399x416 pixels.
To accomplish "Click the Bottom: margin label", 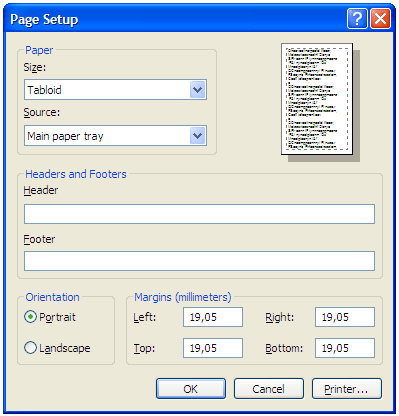I will pyautogui.click(x=284, y=348).
